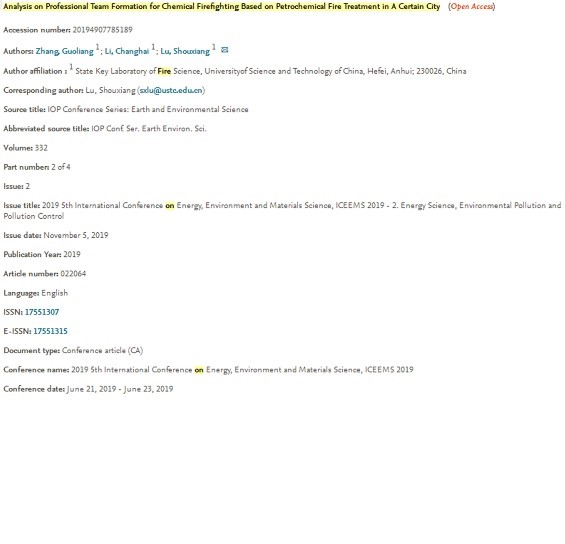Click the highlighted word on in Conference name
This screenshot has width=565, height=544.
click(x=199, y=370)
